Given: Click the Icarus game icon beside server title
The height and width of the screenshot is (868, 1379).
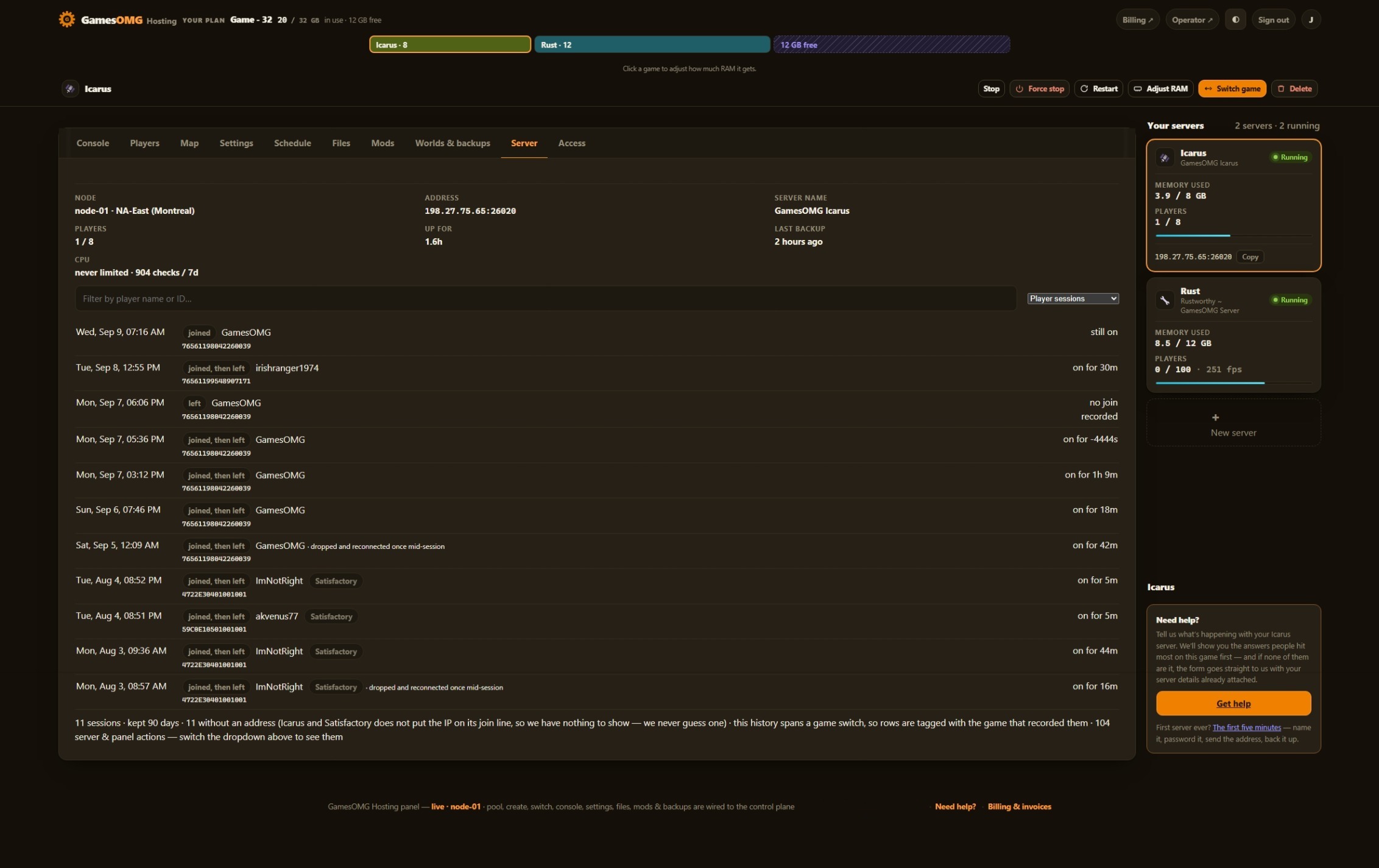Looking at the screenshot, I should coord(70,88).
